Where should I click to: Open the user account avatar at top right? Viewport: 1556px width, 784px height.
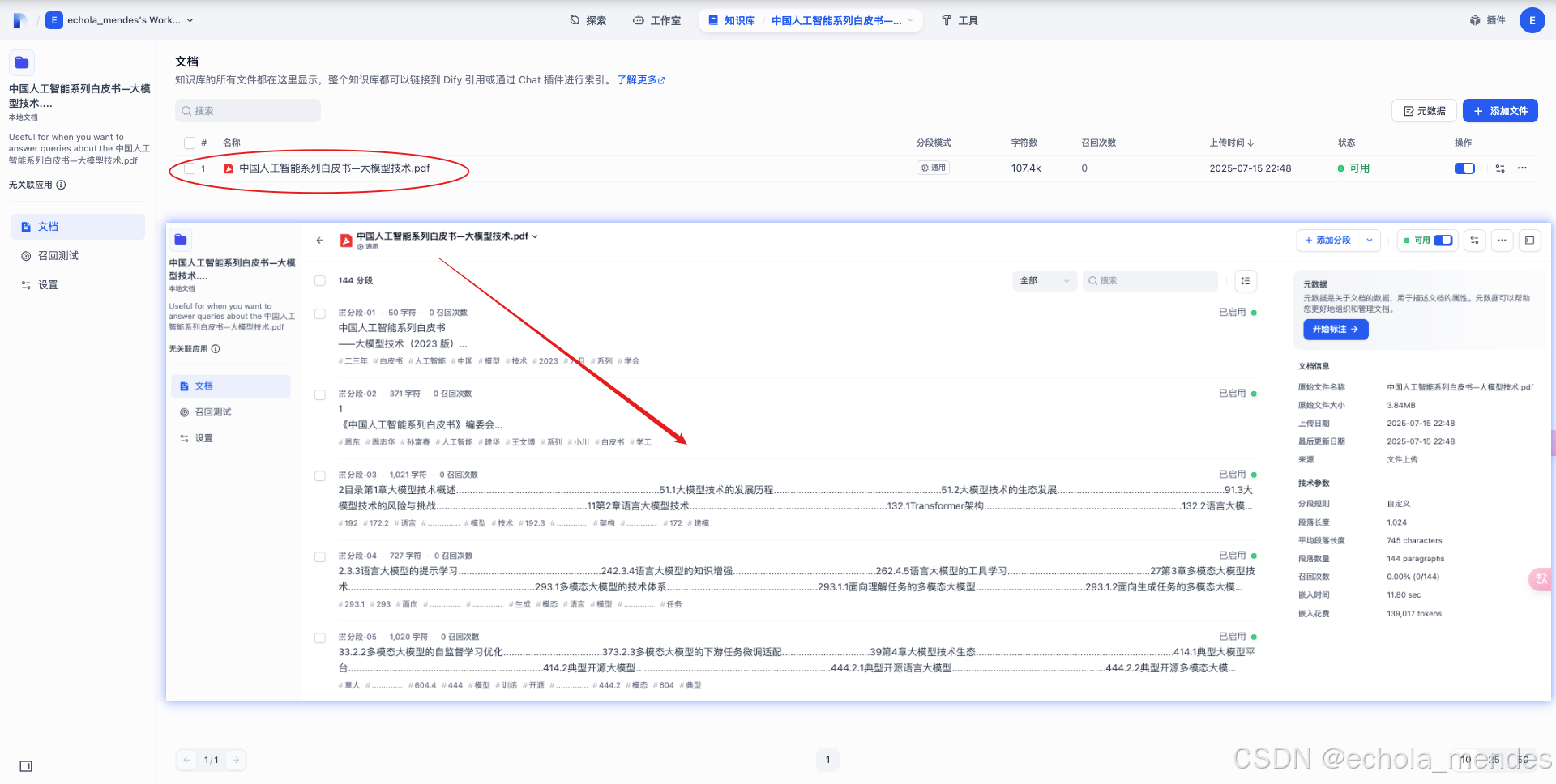pyautogui.click(x=1532, y=20)
